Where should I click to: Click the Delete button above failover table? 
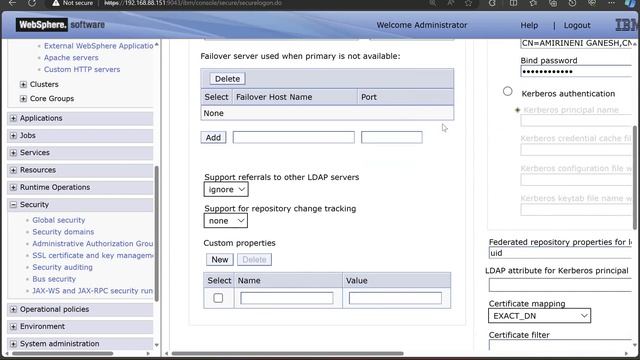[x=227, y=79]
